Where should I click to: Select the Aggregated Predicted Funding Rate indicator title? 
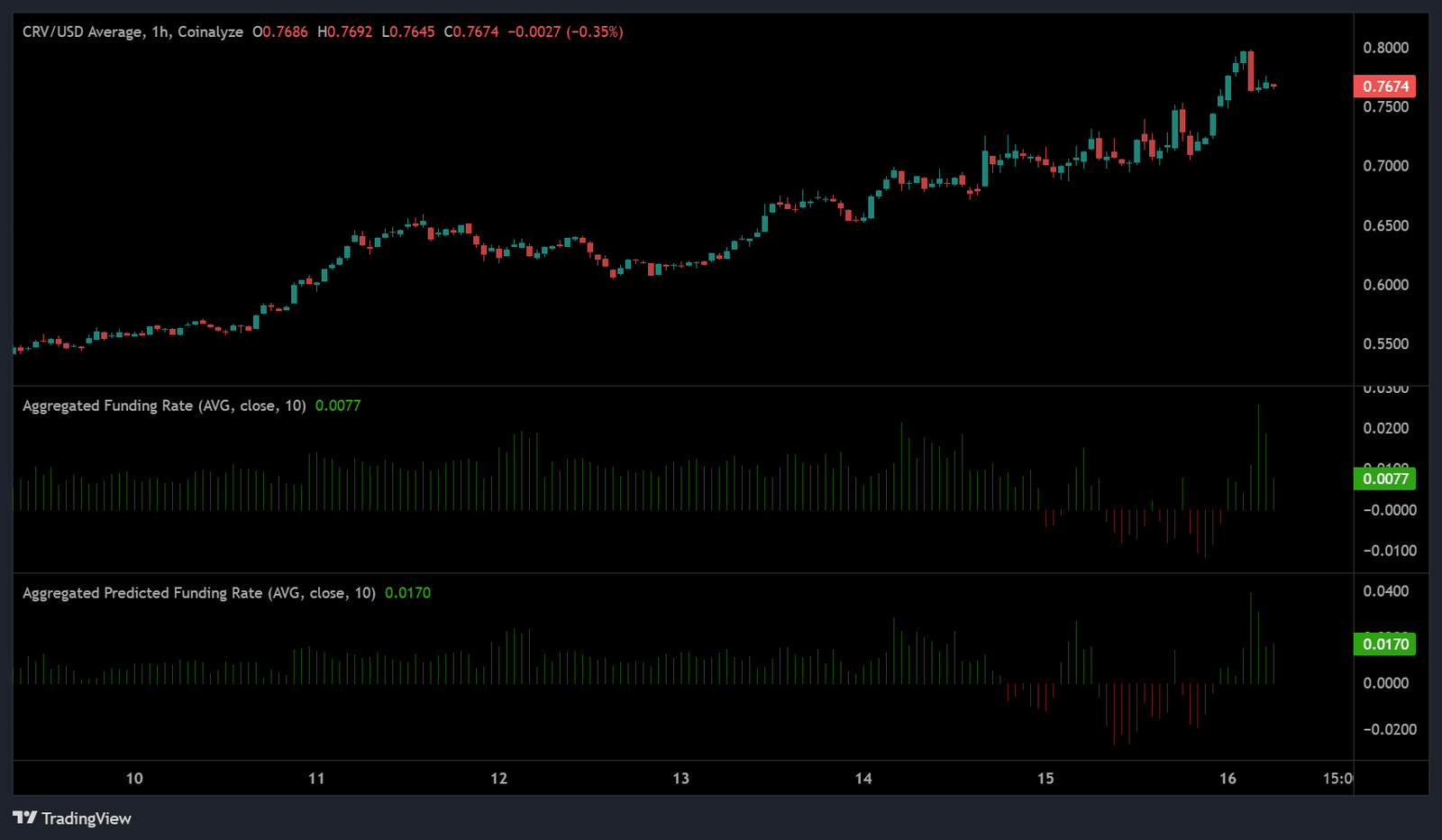pyautogui.click(x=198, y=593)
